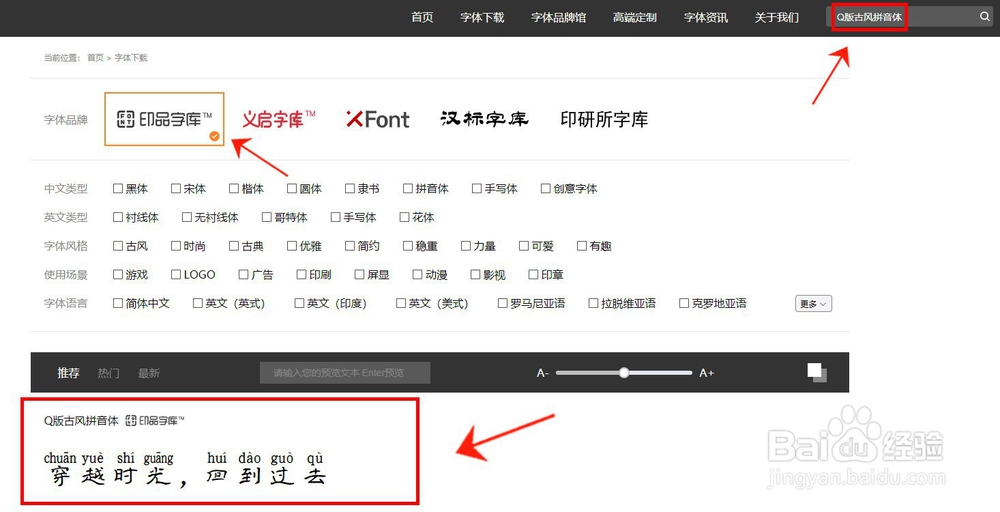This screenshot has height=512, width=1000.
Task: Check the 黑体 checkbox
Action: (x=118, y=188)
